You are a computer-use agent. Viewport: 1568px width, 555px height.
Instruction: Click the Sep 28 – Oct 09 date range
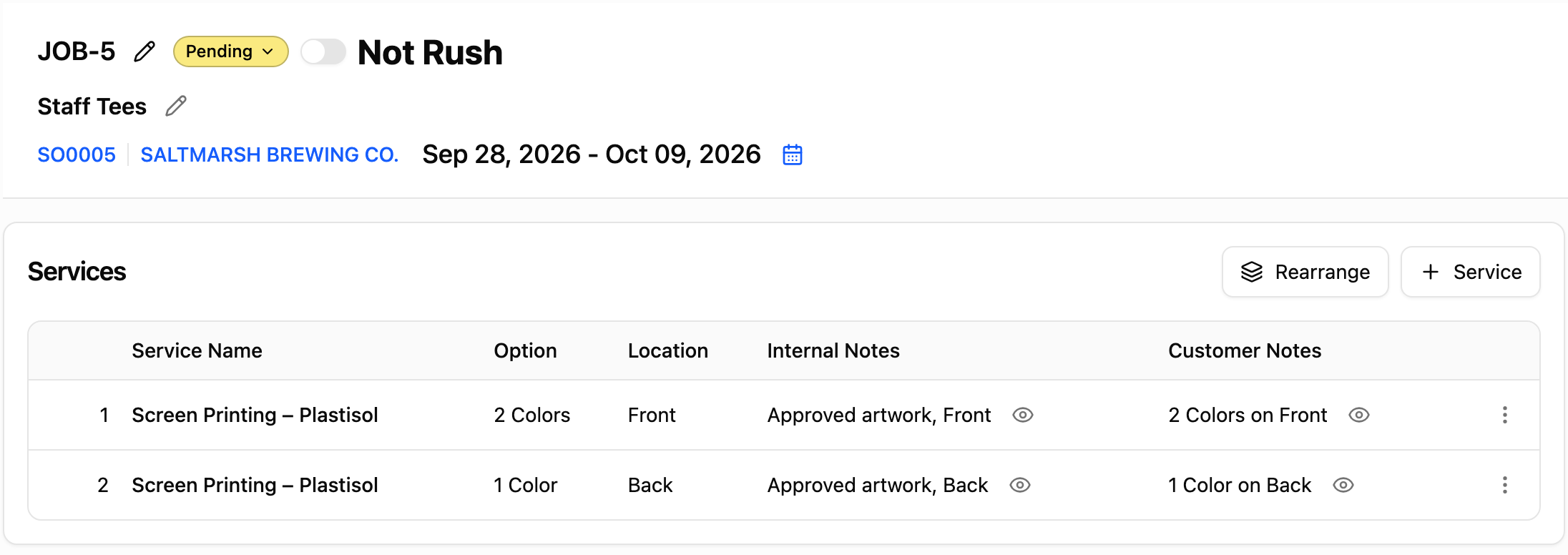592,154
